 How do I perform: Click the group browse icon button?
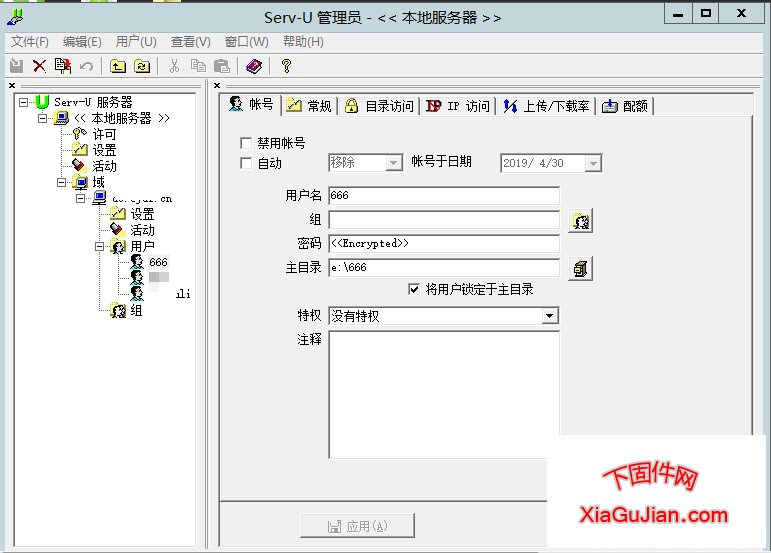click(581, 221)
